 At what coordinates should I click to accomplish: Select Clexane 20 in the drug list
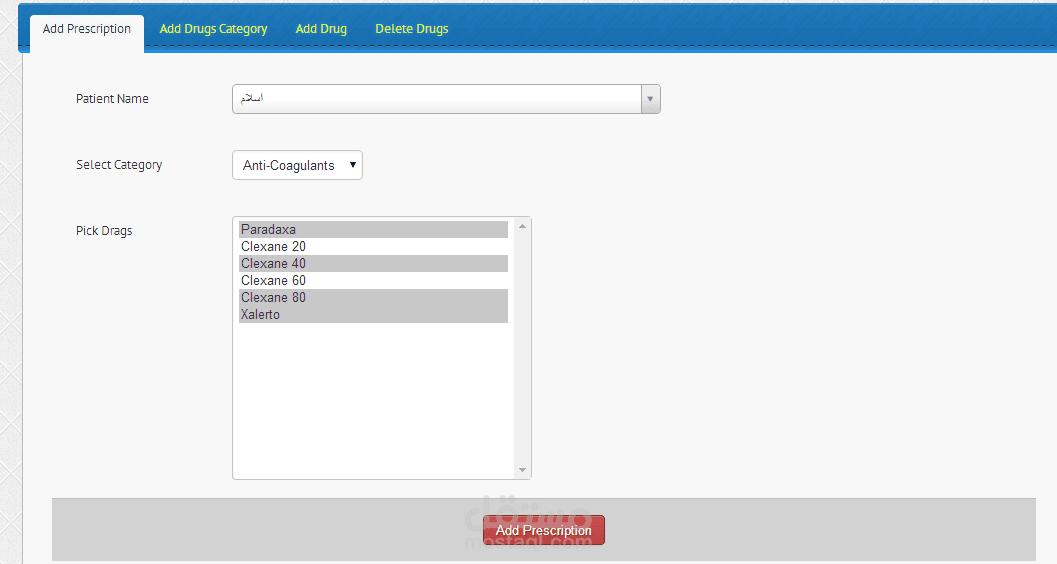373,247
